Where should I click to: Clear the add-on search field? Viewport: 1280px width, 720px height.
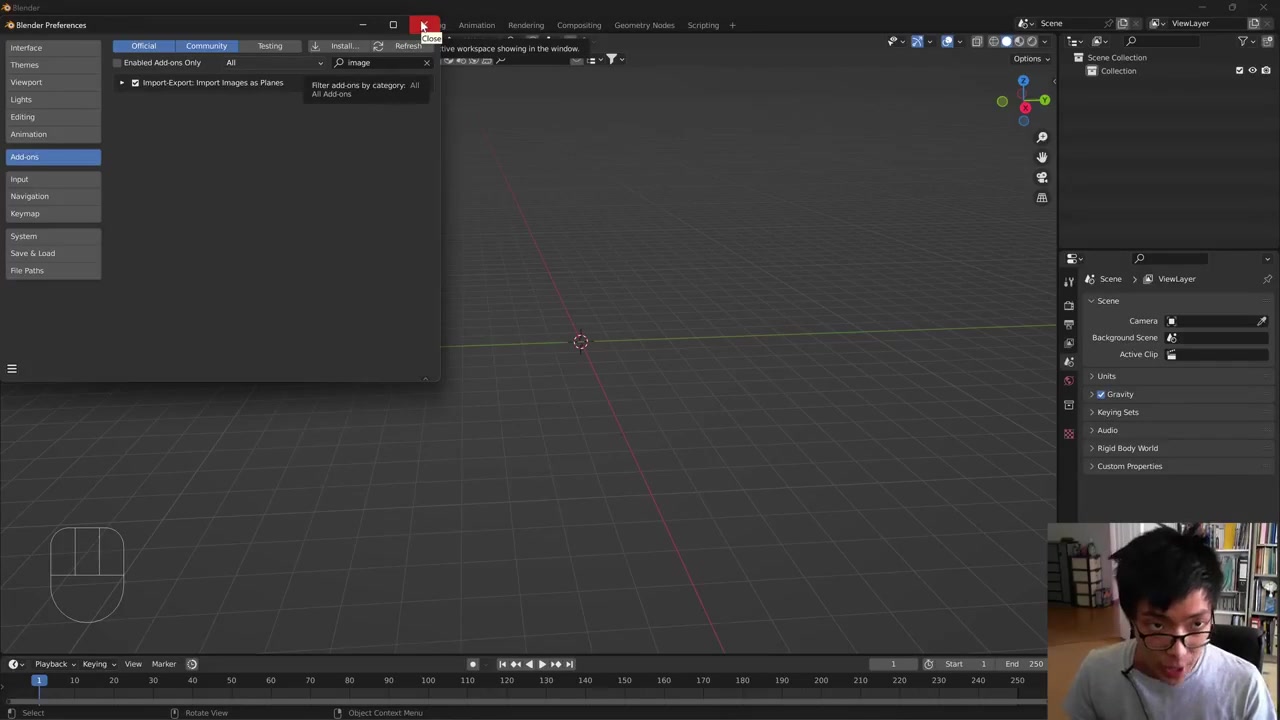[426, 63]
